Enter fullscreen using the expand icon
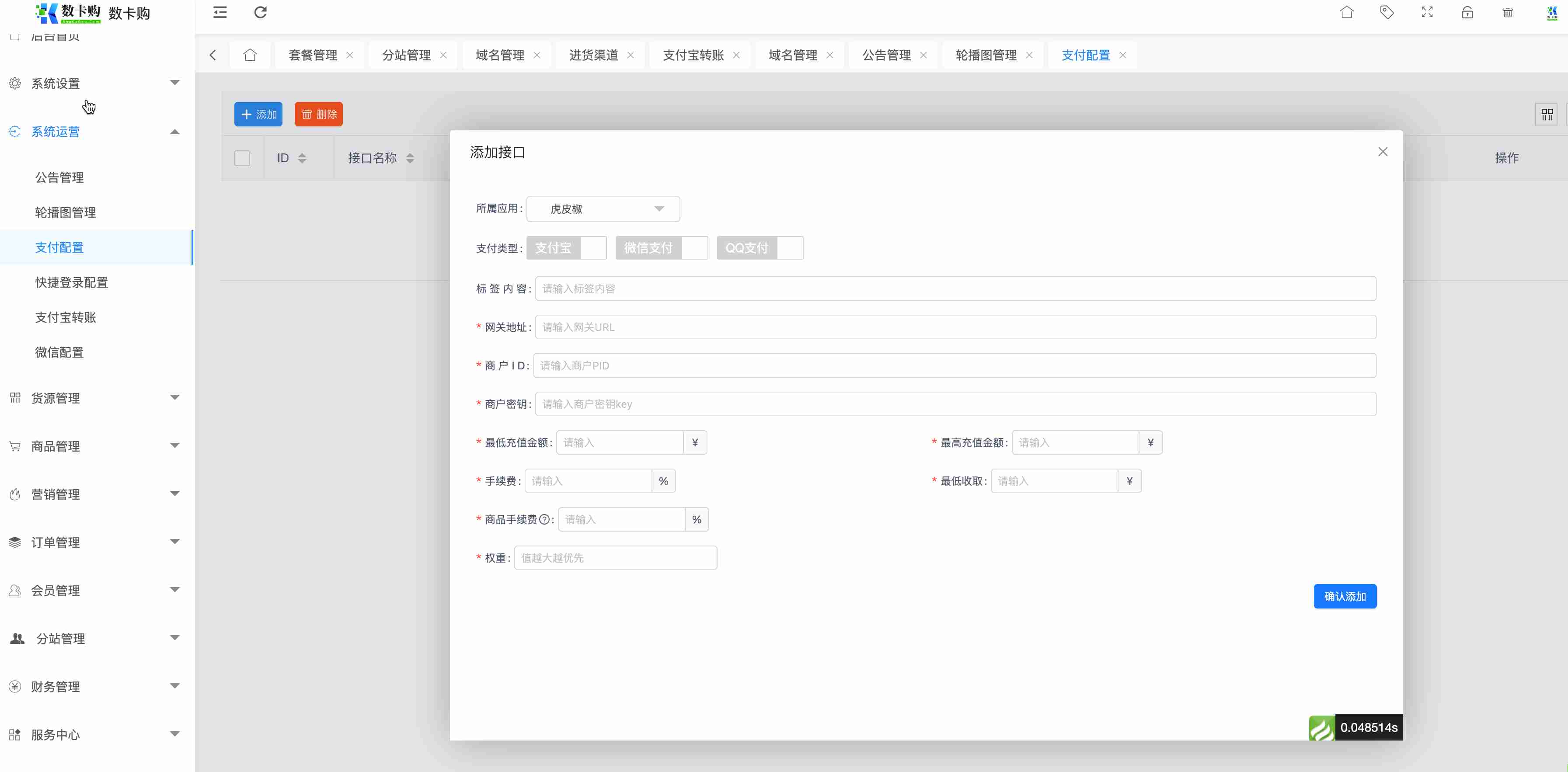Viewport: 1568px width, 772px height. click(1427, 12)
